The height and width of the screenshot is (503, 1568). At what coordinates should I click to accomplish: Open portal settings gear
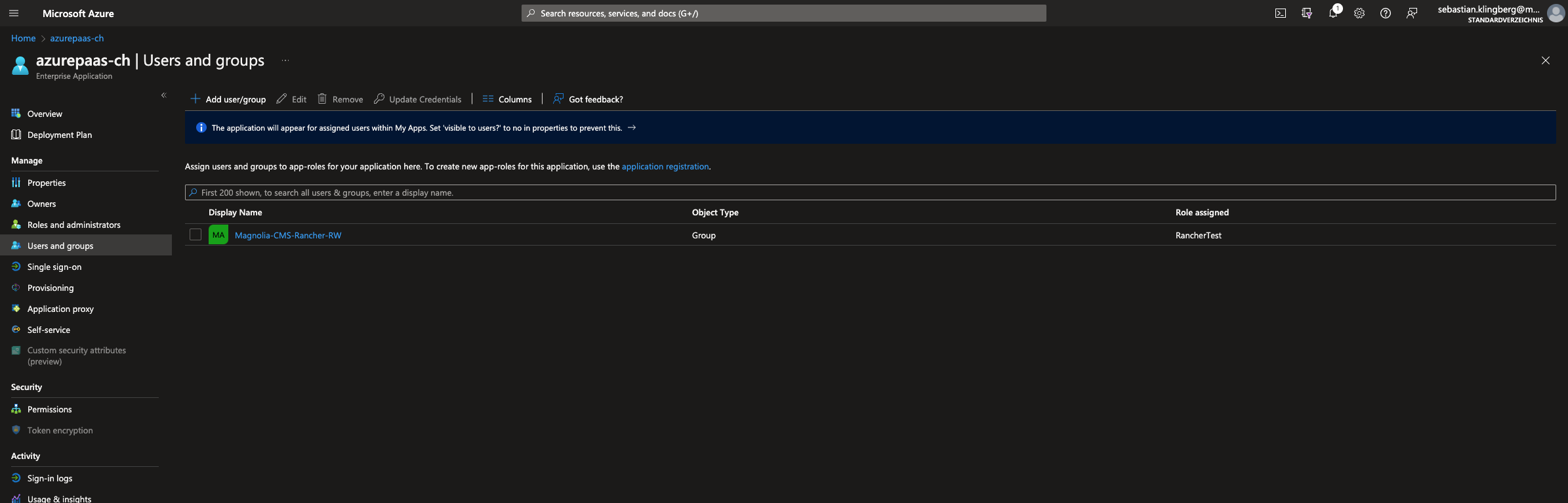coord(1359,13)
